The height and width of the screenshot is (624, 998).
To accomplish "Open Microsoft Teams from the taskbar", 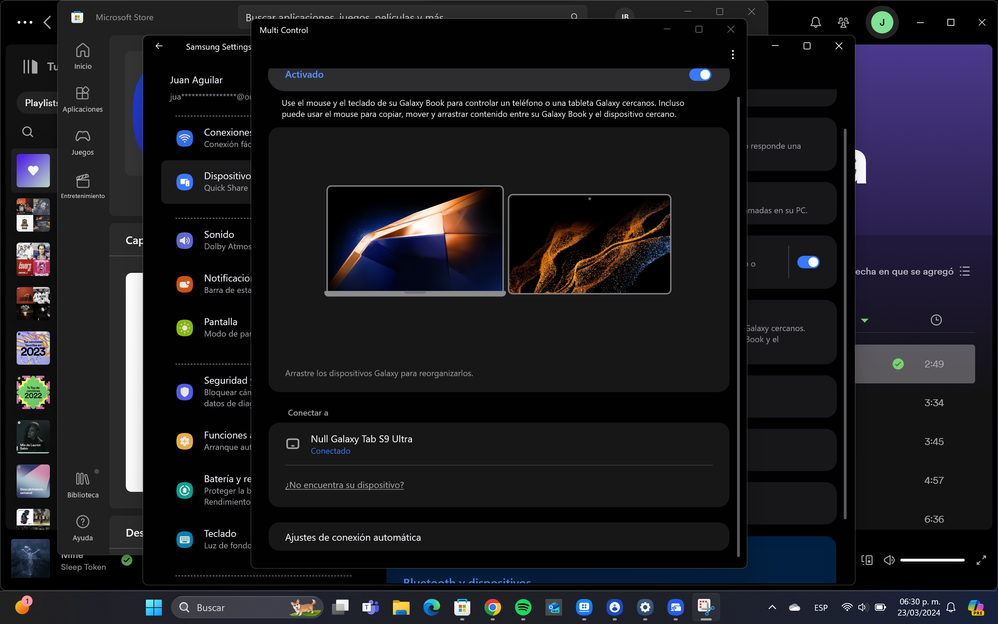I will pos(370,607).
